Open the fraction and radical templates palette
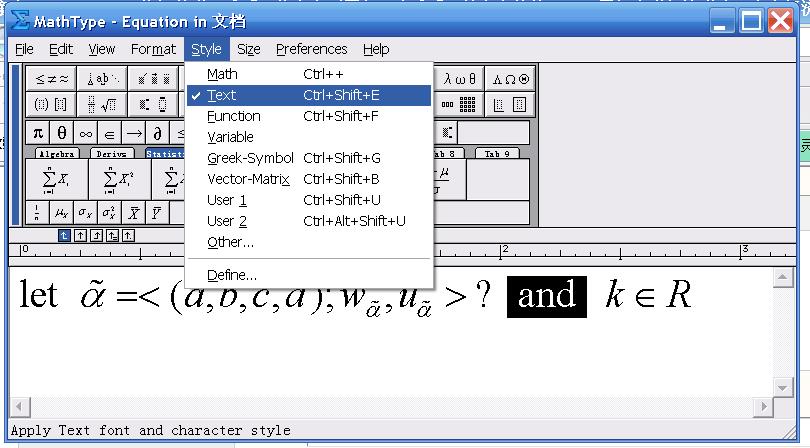The width and height of the screenshot is (810, 448). click(x=102, y=104)
